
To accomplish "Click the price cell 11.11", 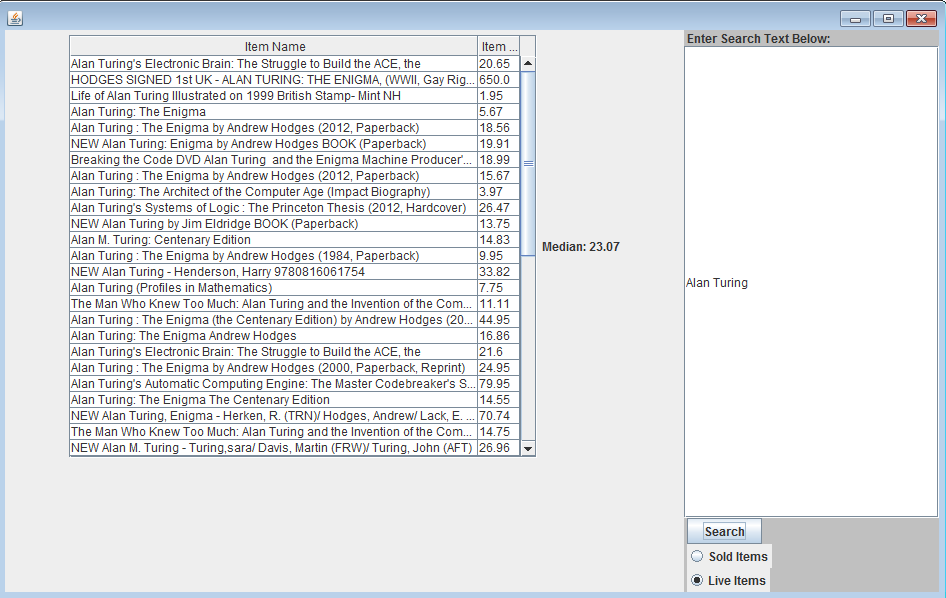I will (498, 304).
